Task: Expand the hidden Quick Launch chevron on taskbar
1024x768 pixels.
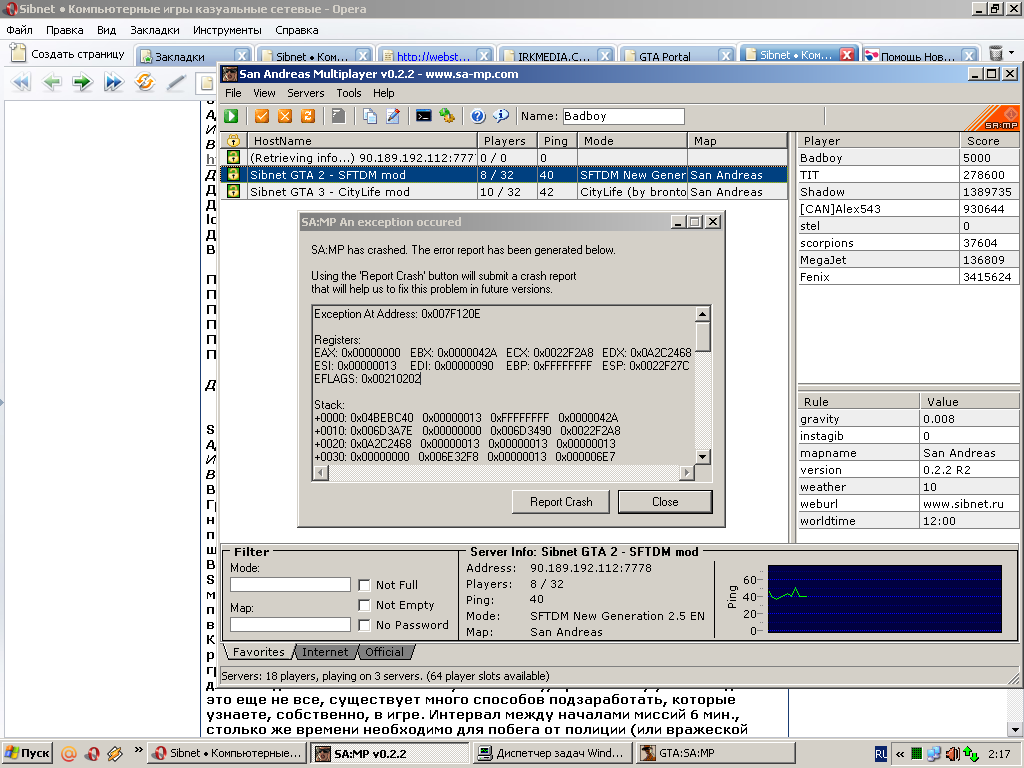Action: click(x=138, y=750)
